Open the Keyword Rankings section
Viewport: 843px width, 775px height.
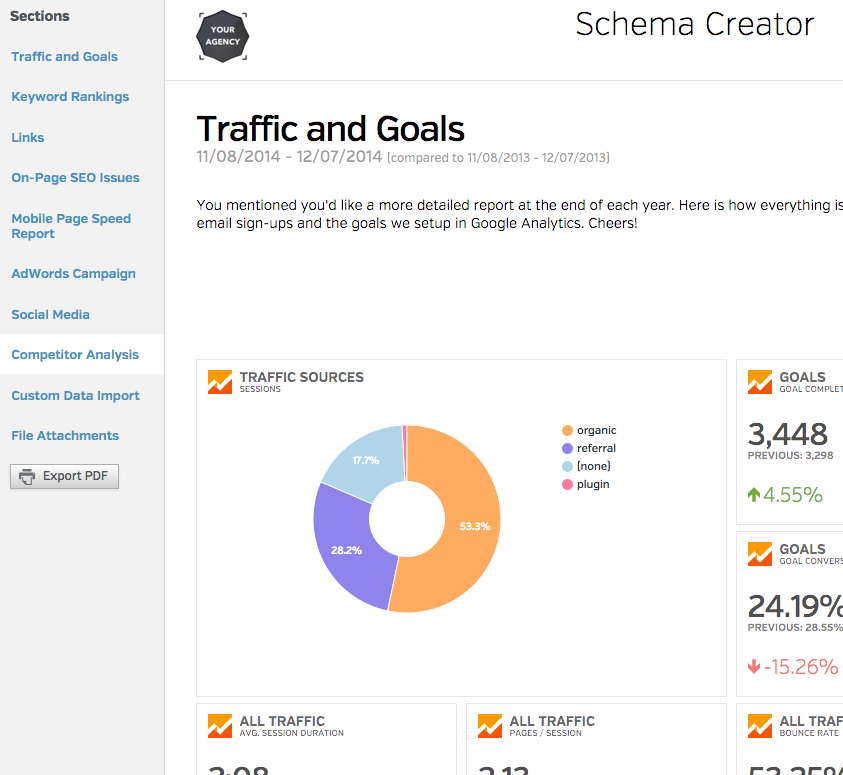[x=70, y=97]
